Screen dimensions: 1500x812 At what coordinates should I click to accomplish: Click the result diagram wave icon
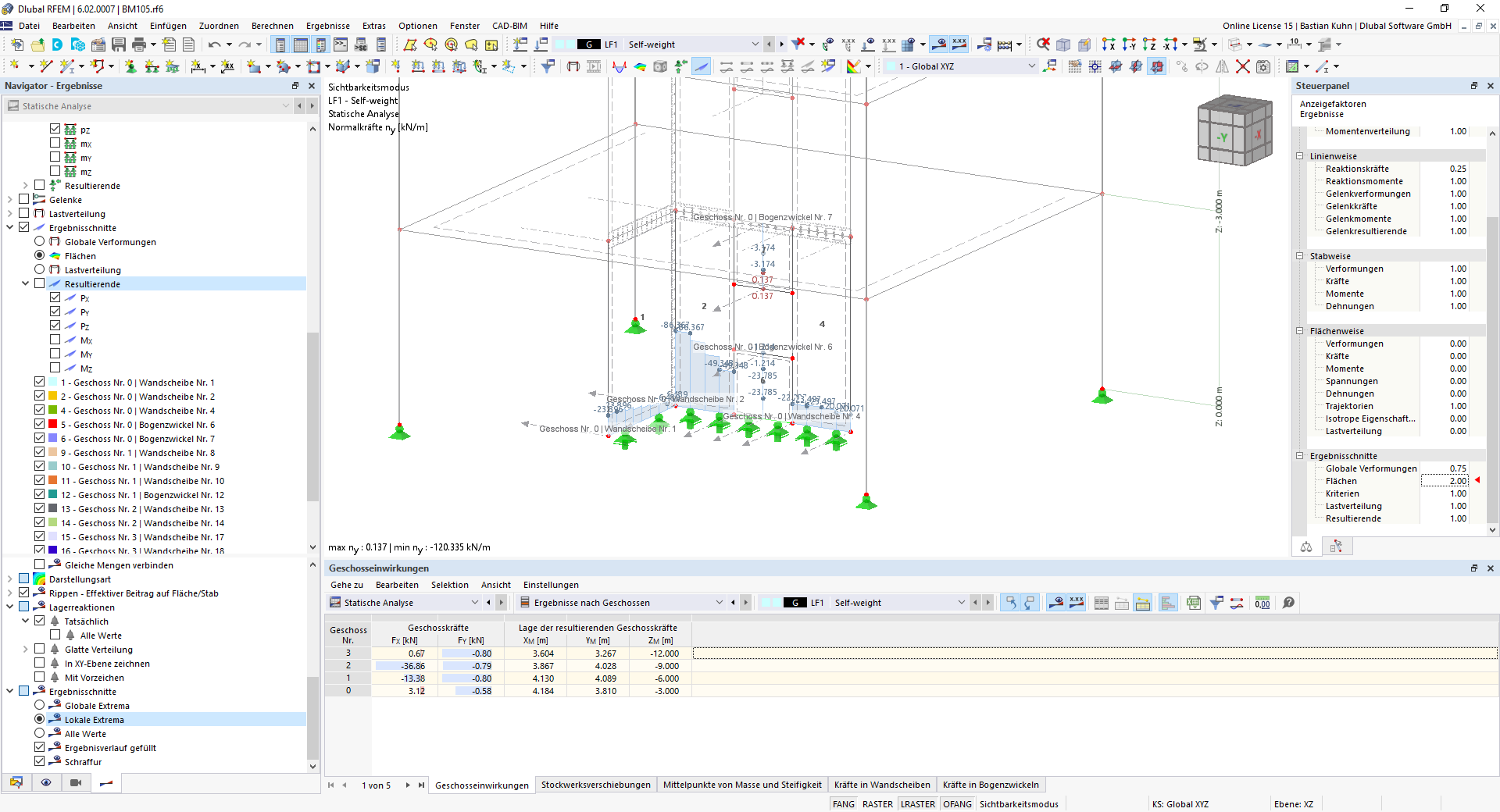tap(620, 66)
